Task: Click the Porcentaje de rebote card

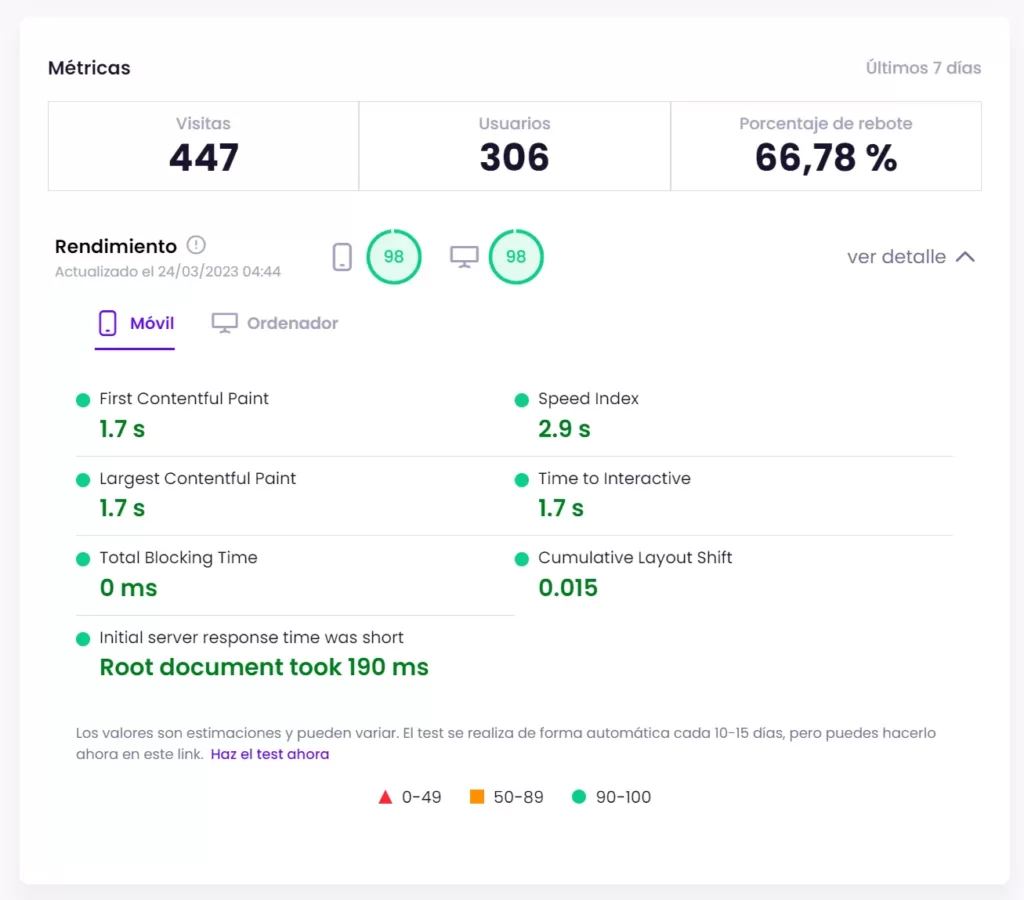Action: (825, 146)
